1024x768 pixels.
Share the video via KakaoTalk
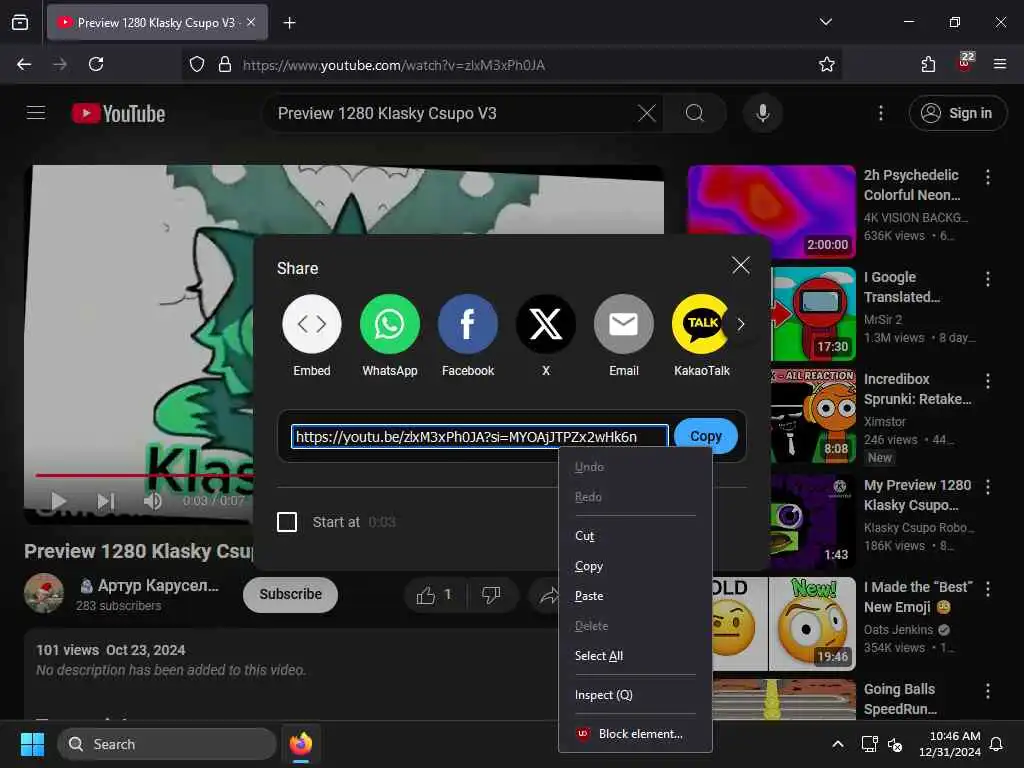(700, 324)
